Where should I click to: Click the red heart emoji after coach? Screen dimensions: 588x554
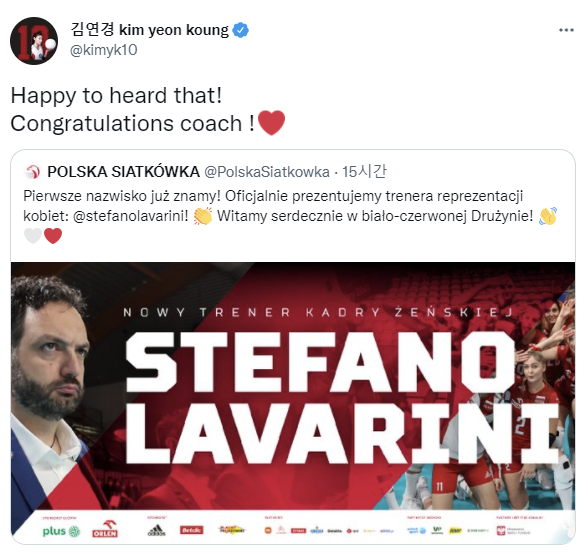272,123
